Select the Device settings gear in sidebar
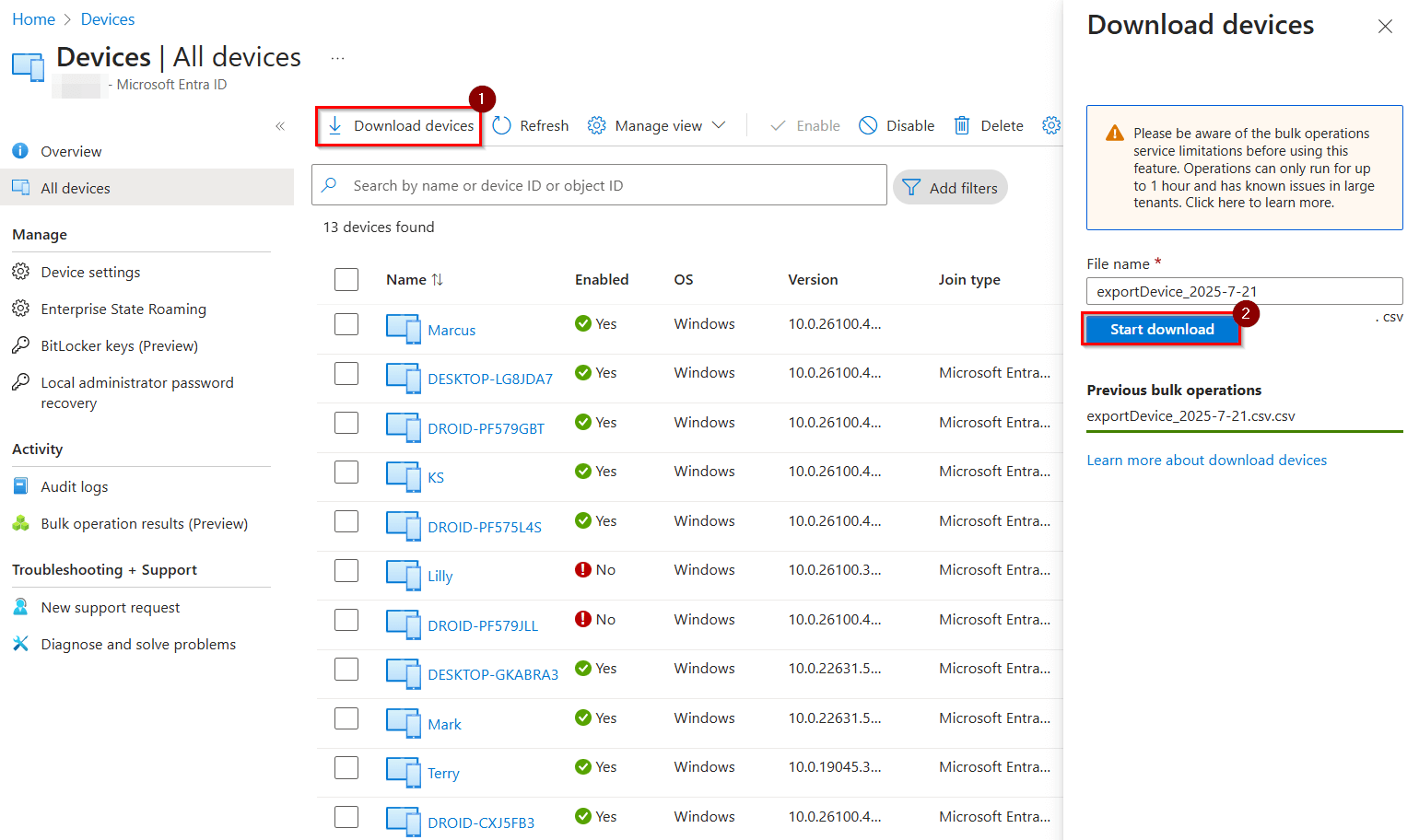This screenshot has width=1419, height=840. point(21,272)
